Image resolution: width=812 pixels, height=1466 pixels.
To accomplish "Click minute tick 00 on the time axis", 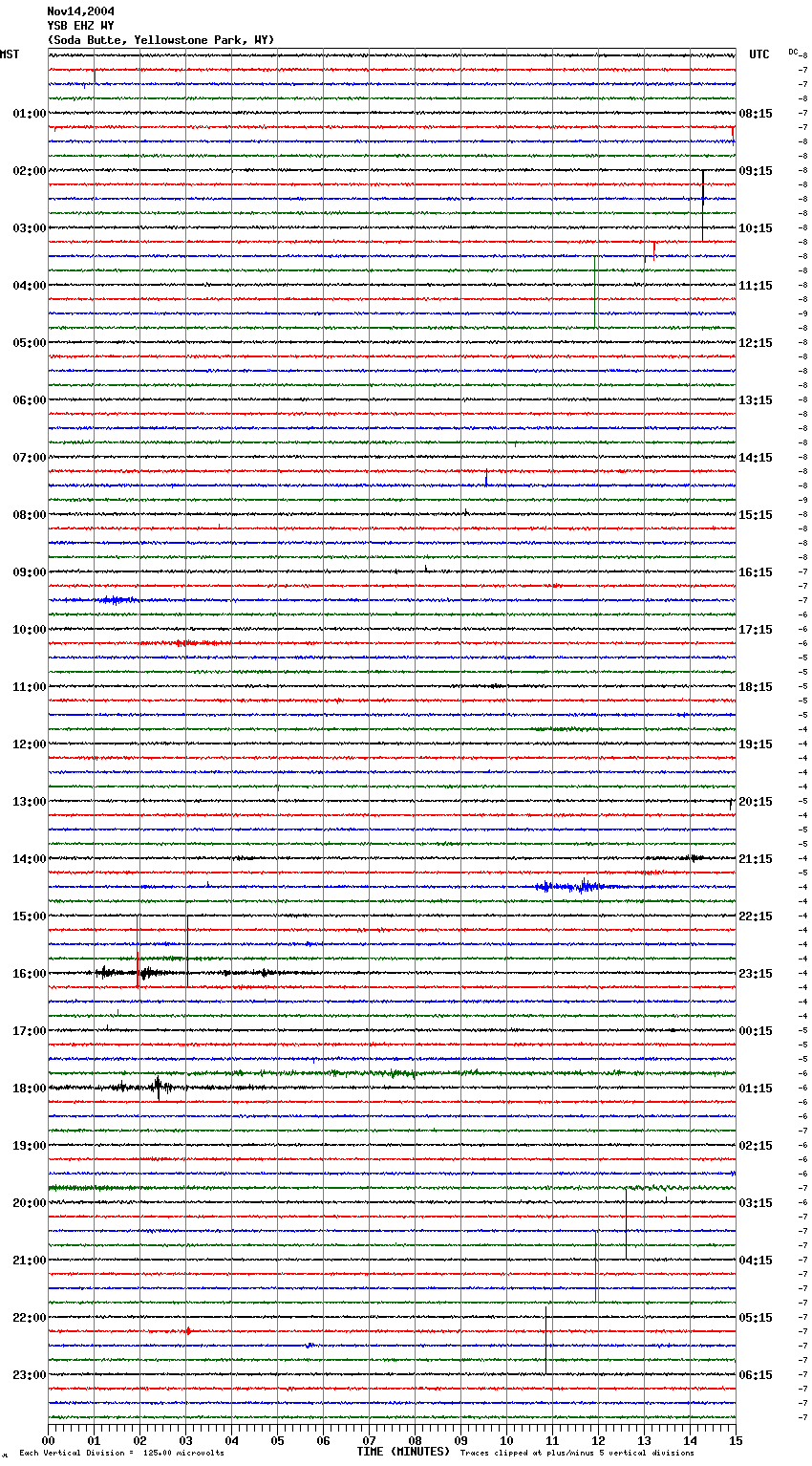I will [x=48, y=1439].
